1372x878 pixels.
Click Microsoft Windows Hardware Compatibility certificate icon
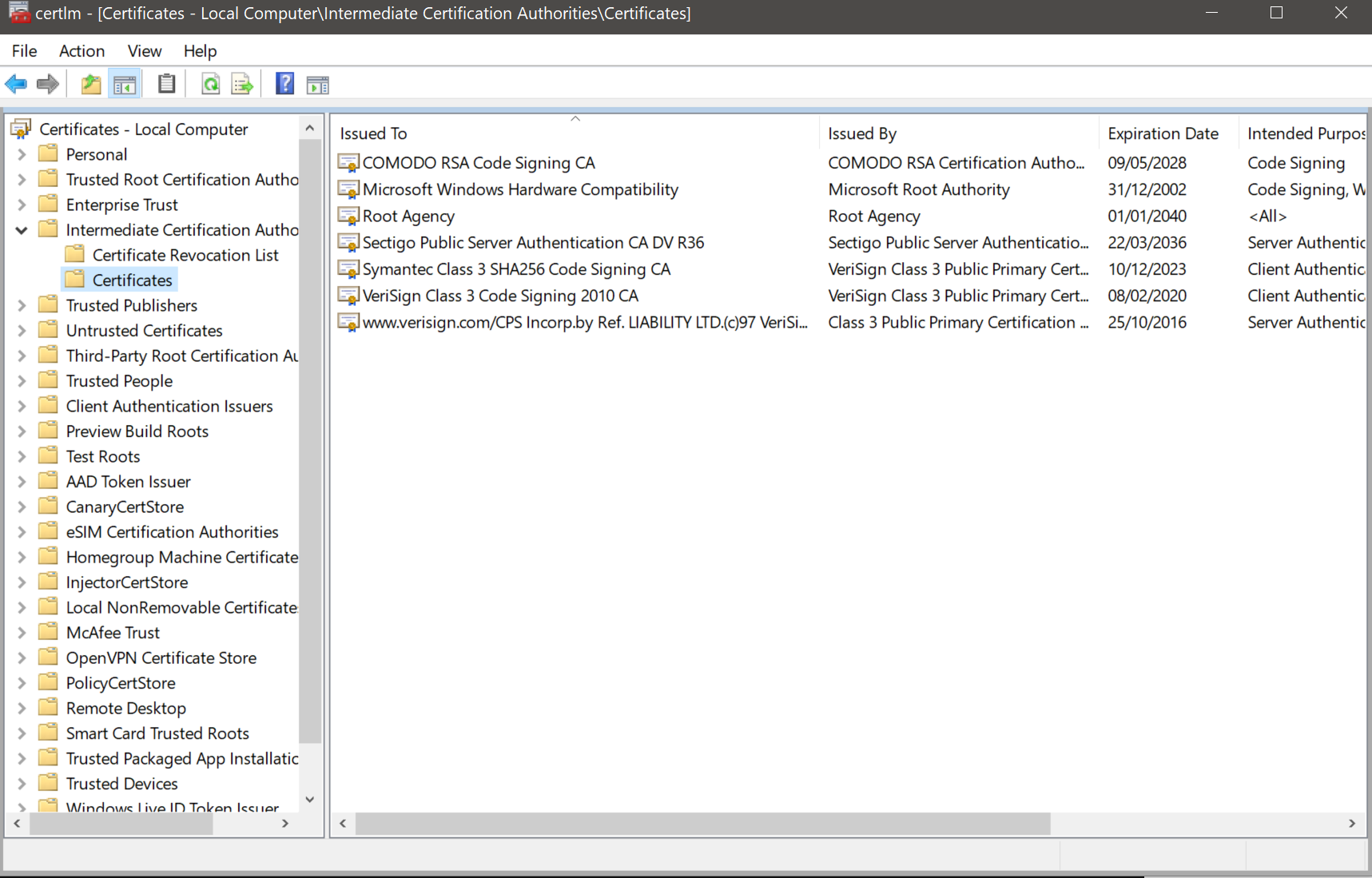[x=348, y=189]
